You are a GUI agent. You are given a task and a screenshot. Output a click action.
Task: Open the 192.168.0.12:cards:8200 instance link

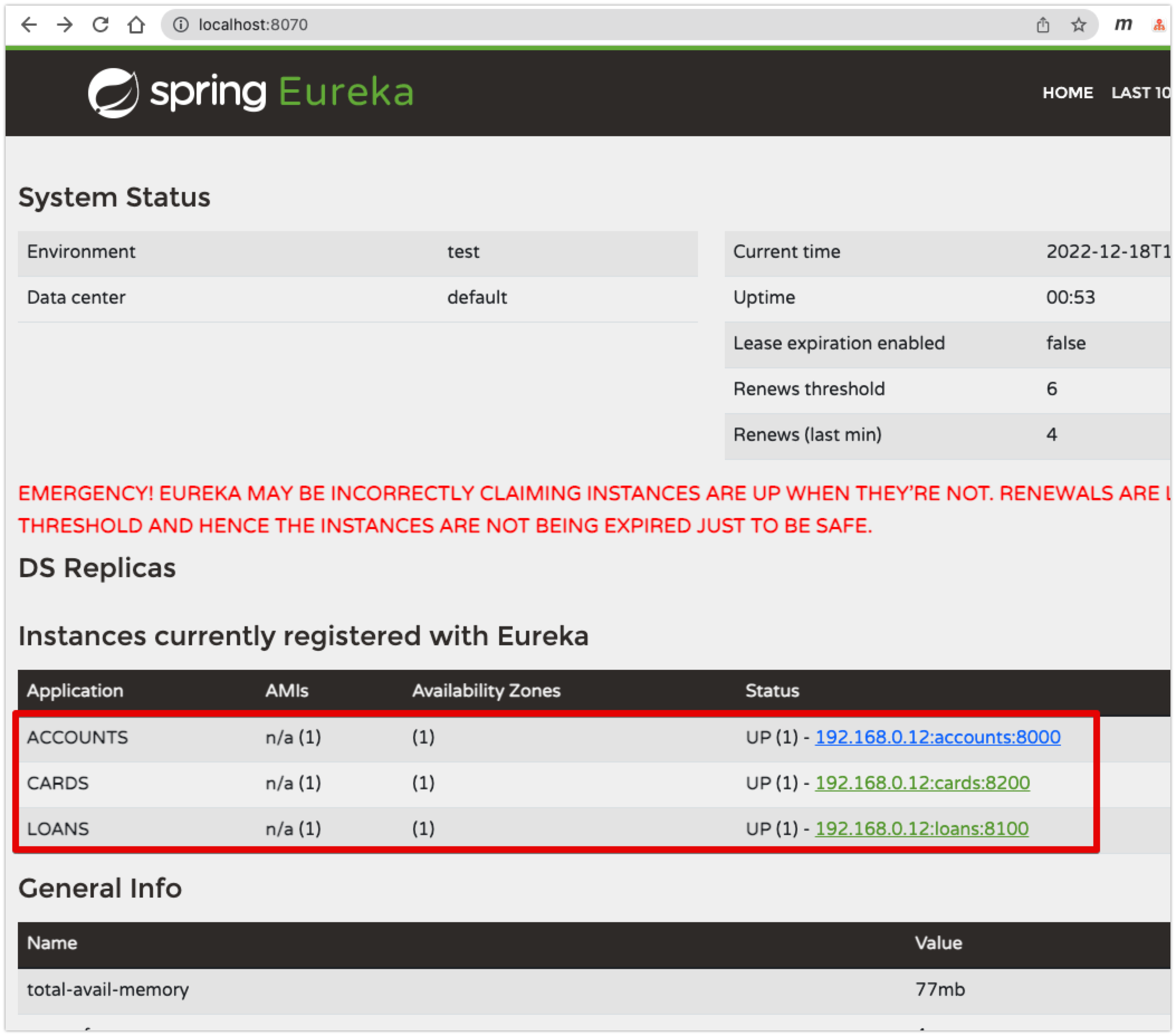click(x=922, y=783)
